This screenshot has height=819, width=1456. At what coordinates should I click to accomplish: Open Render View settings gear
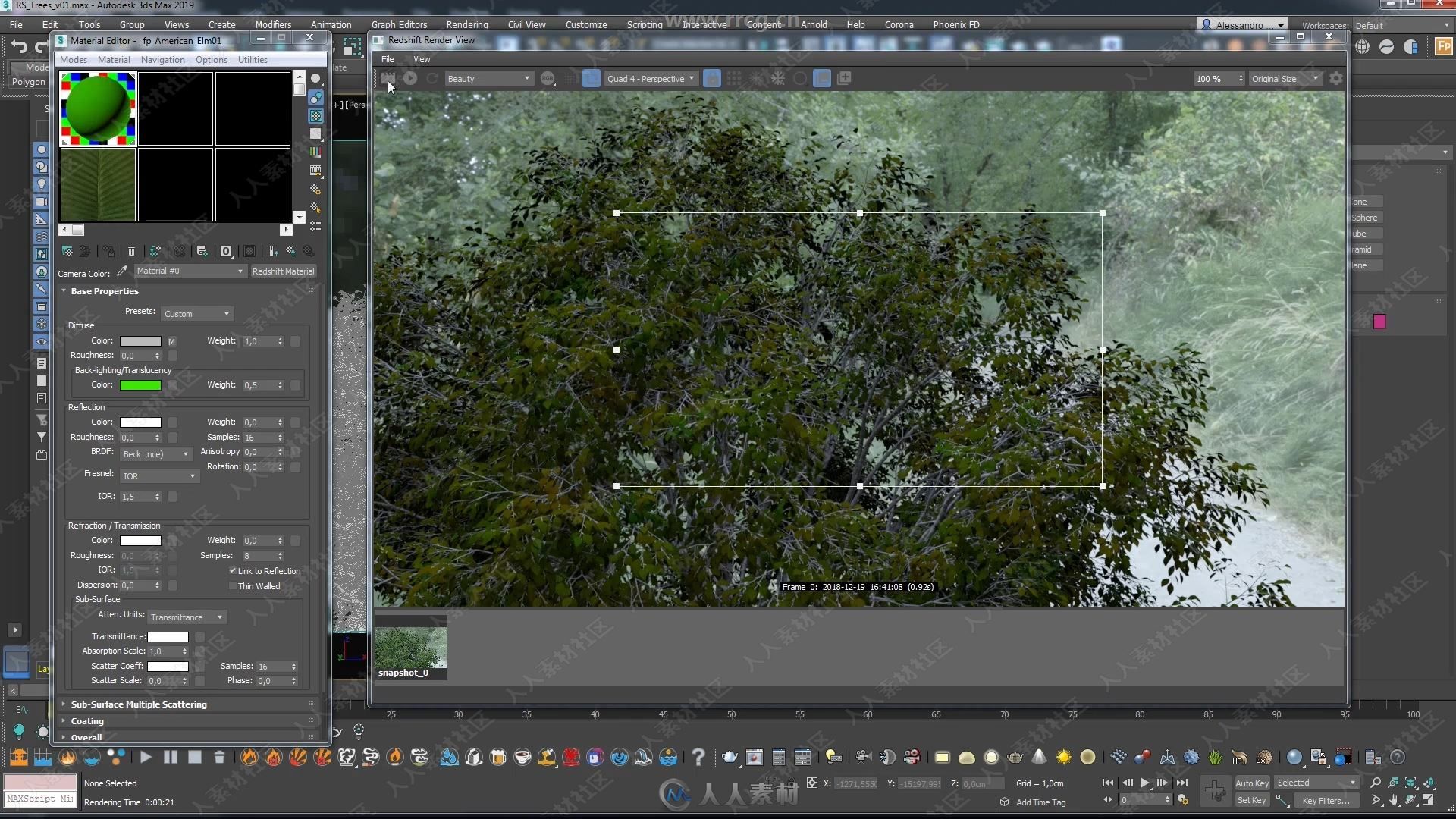click(1336, 78)
